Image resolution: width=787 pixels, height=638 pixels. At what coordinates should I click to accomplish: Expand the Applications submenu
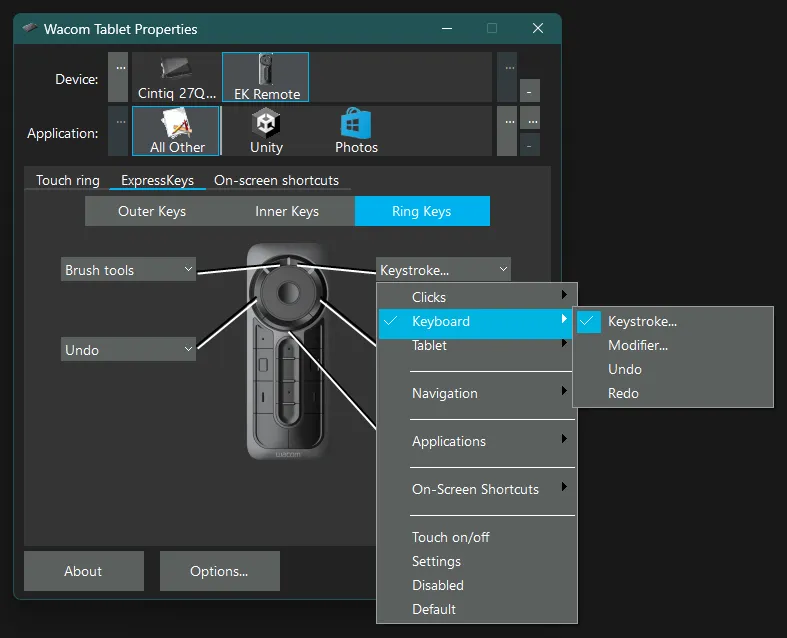(476, 441)
